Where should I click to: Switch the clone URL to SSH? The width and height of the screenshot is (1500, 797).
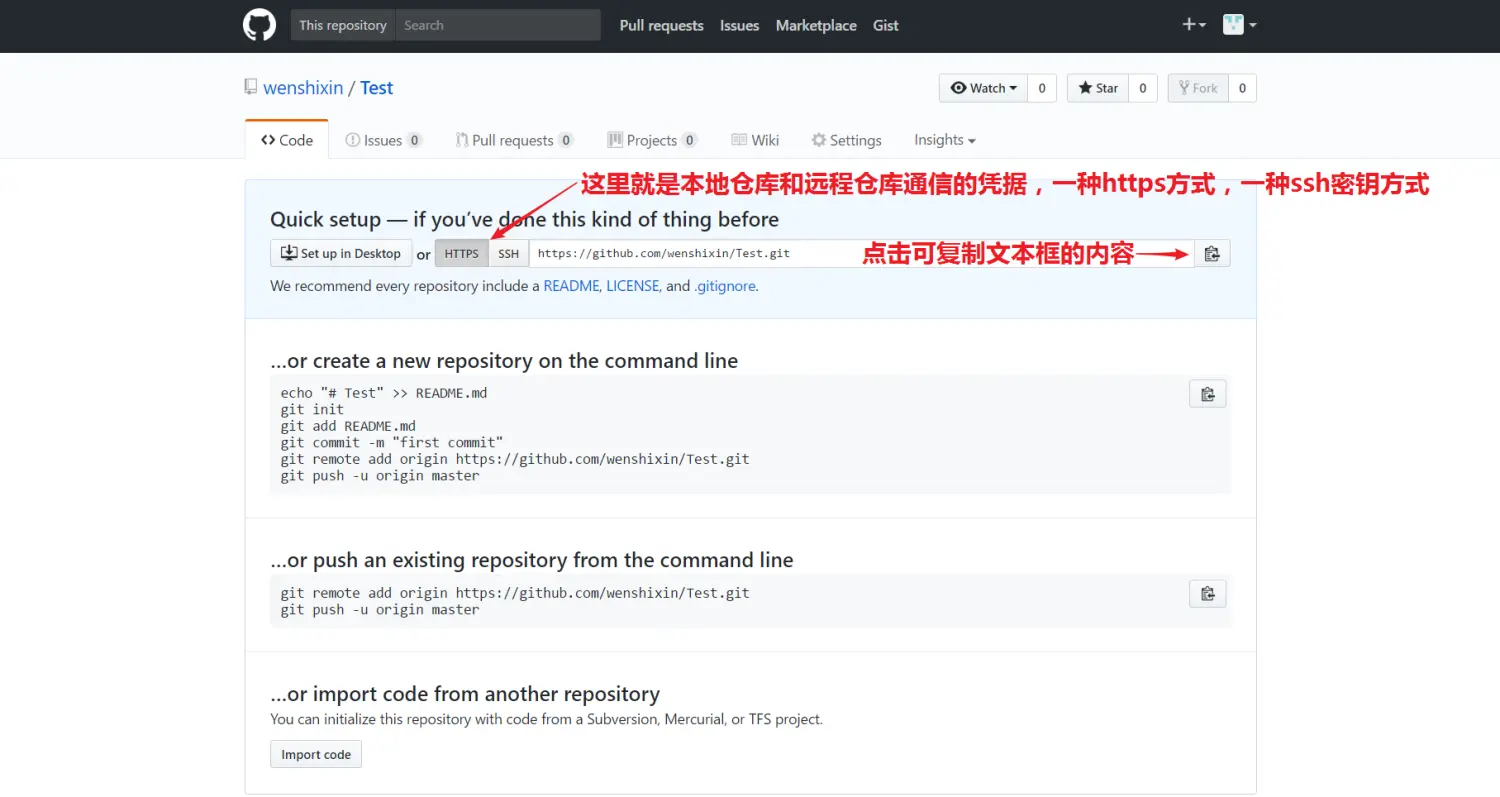click(509, 254)
